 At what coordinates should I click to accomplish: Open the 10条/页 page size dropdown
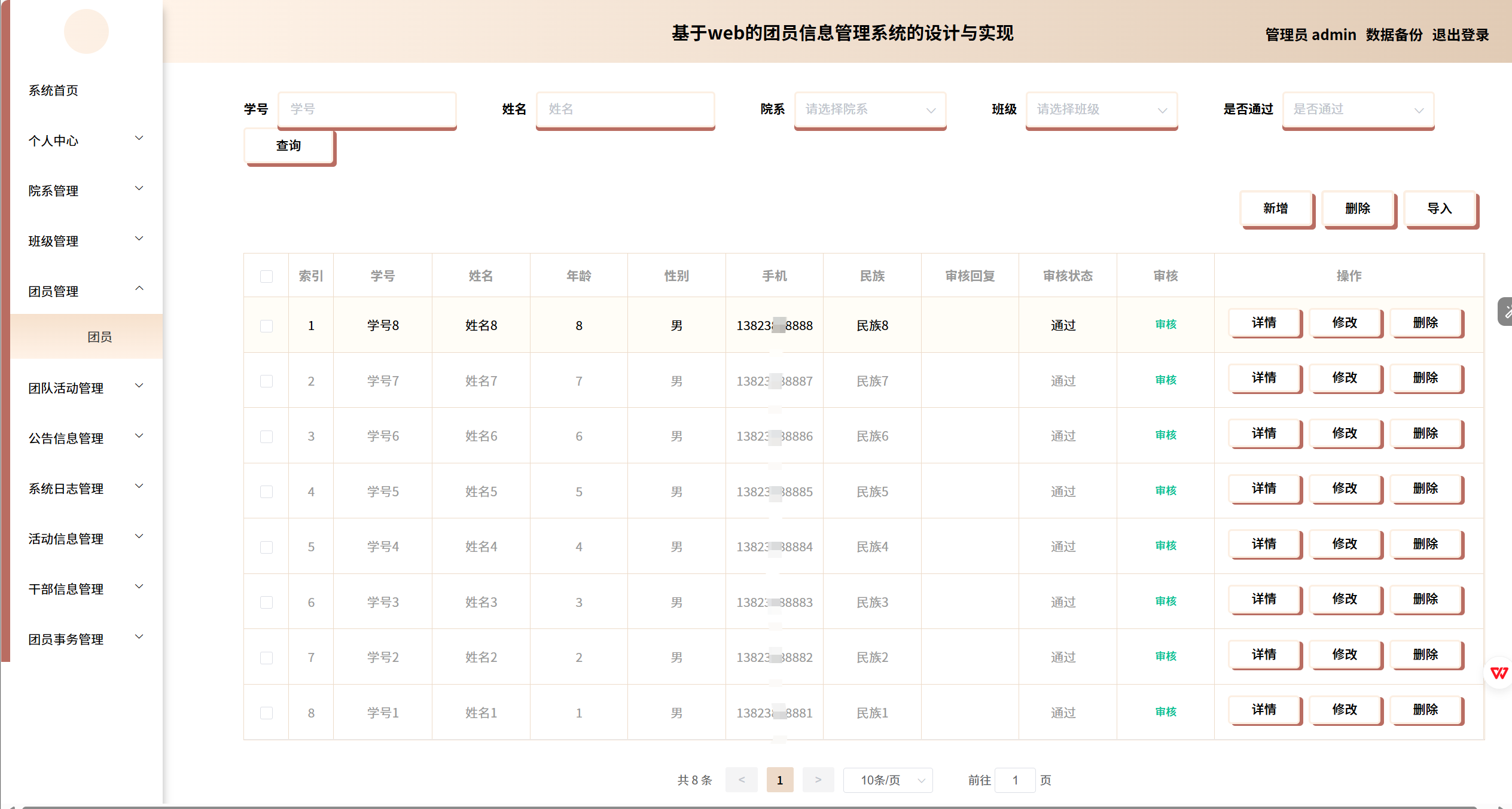pos(888,780)
